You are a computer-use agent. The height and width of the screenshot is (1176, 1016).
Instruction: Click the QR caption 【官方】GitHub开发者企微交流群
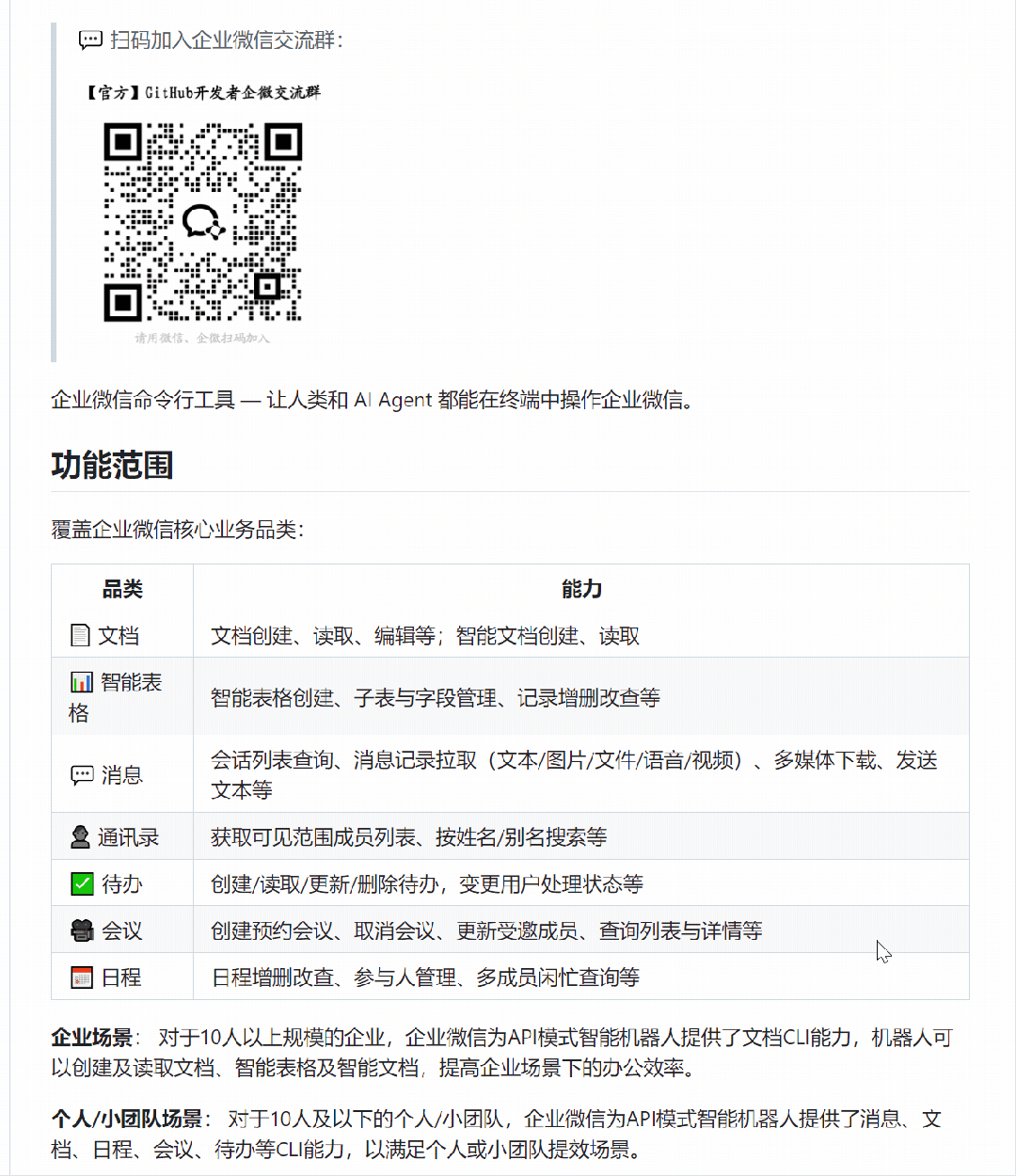[202, 92]
